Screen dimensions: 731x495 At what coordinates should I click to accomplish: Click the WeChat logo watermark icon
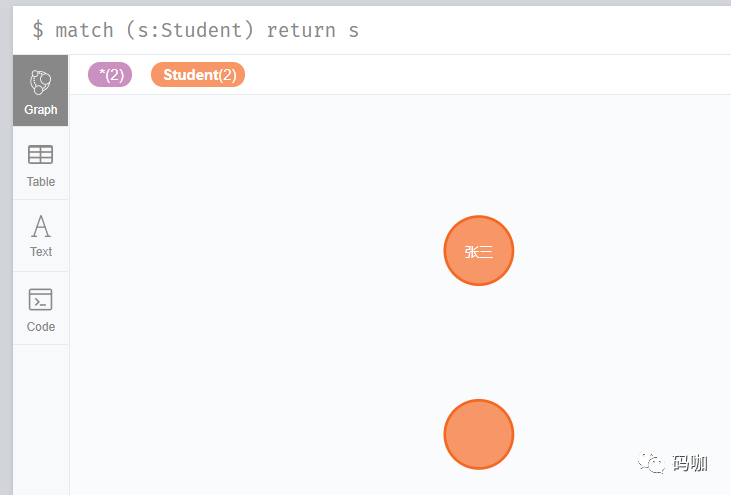651,462
